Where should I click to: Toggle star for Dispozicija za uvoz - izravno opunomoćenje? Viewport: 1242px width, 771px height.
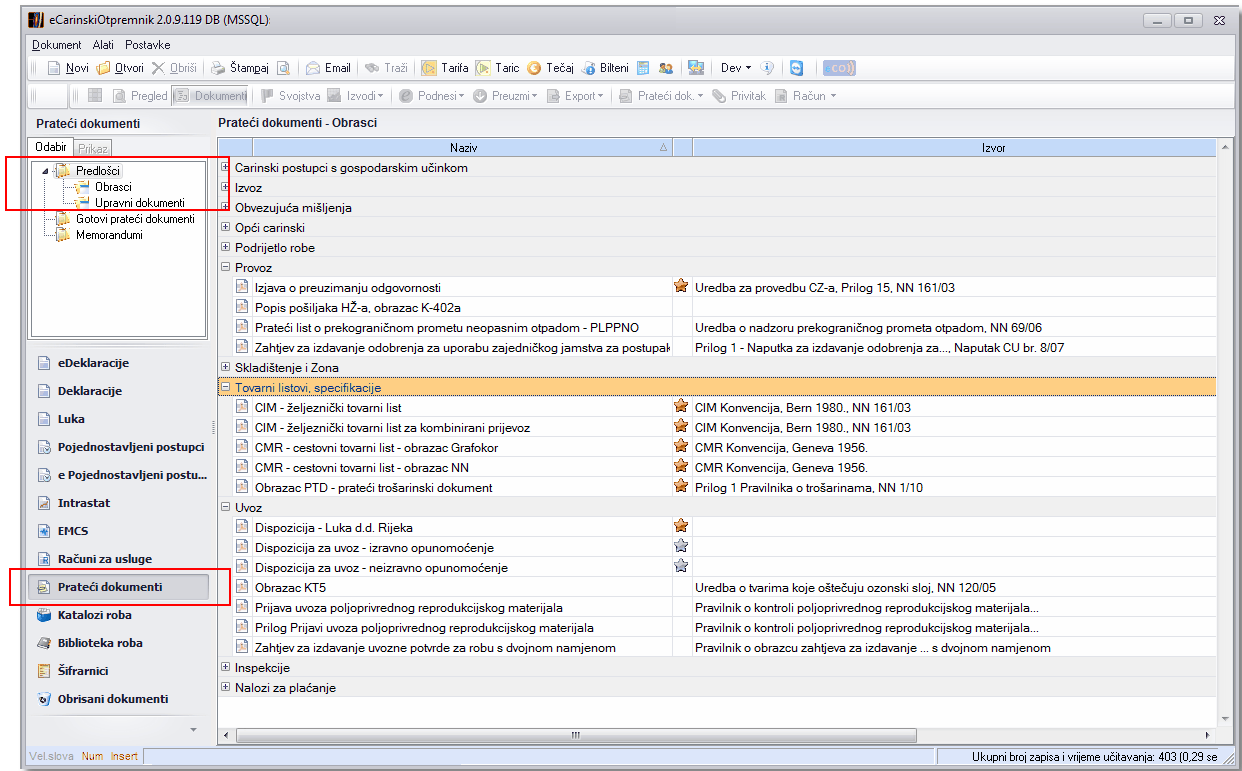point(681,546)
